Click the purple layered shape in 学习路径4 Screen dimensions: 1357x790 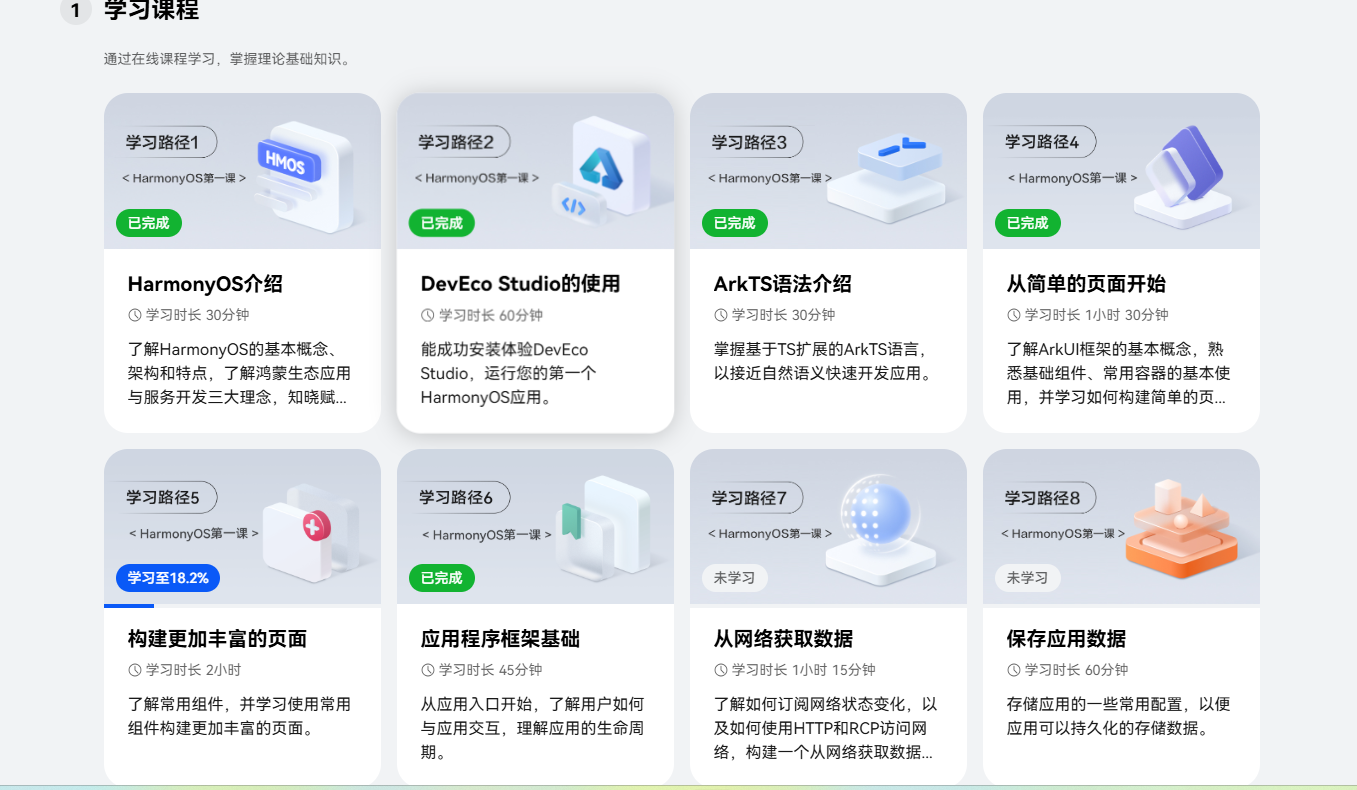[x=1183, y=176]
